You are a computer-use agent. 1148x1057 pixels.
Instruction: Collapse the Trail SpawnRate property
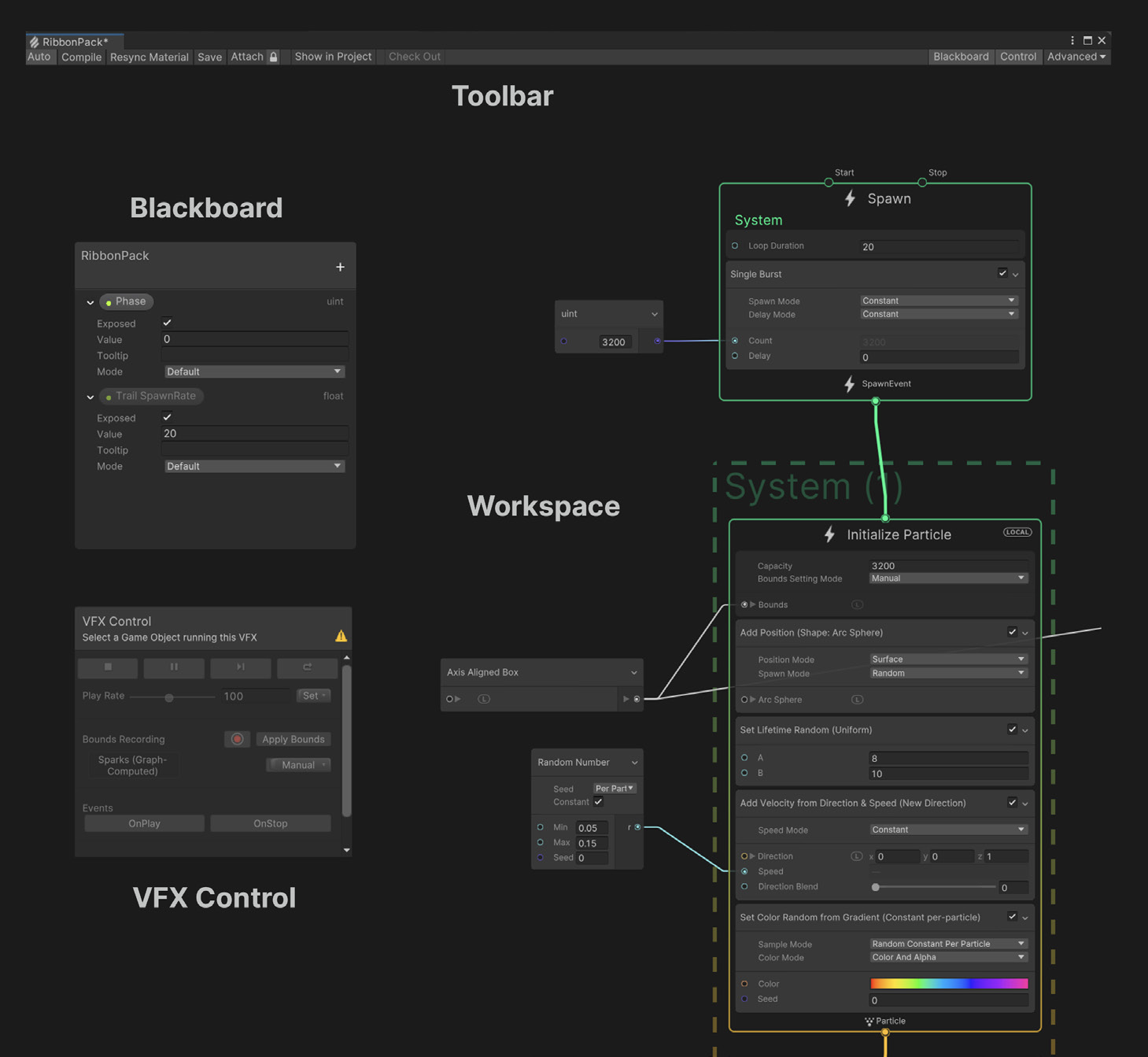point(90,397)
